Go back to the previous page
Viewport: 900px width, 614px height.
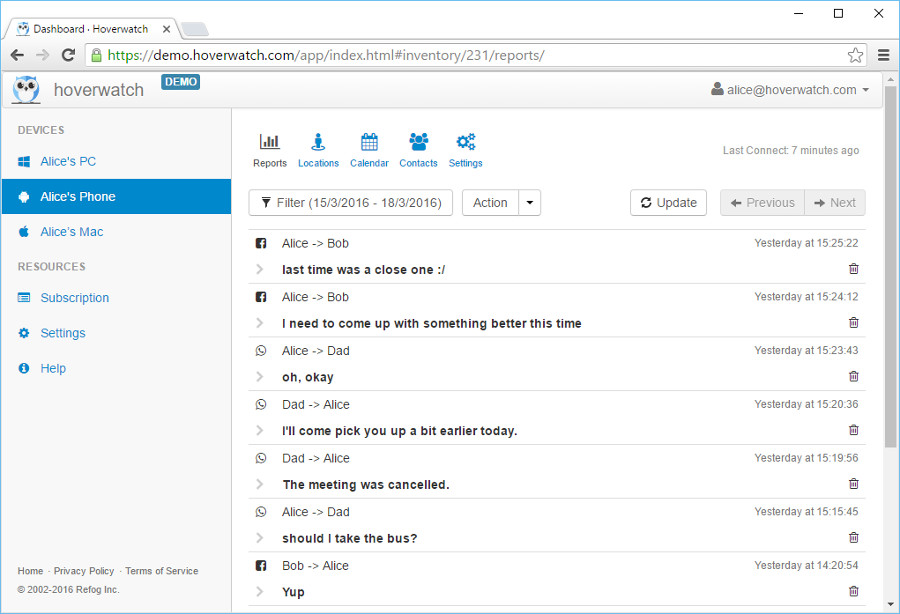pos(17,55)
